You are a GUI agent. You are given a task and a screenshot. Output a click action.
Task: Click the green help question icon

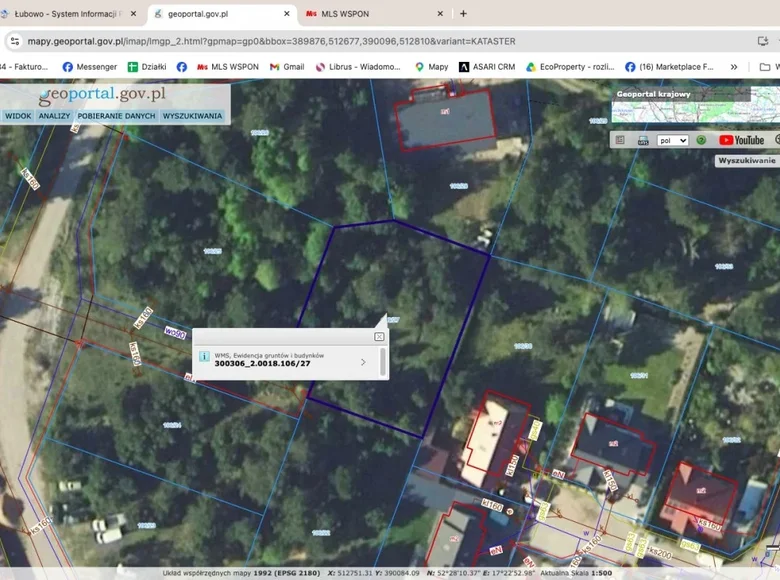tap(701, 140)
